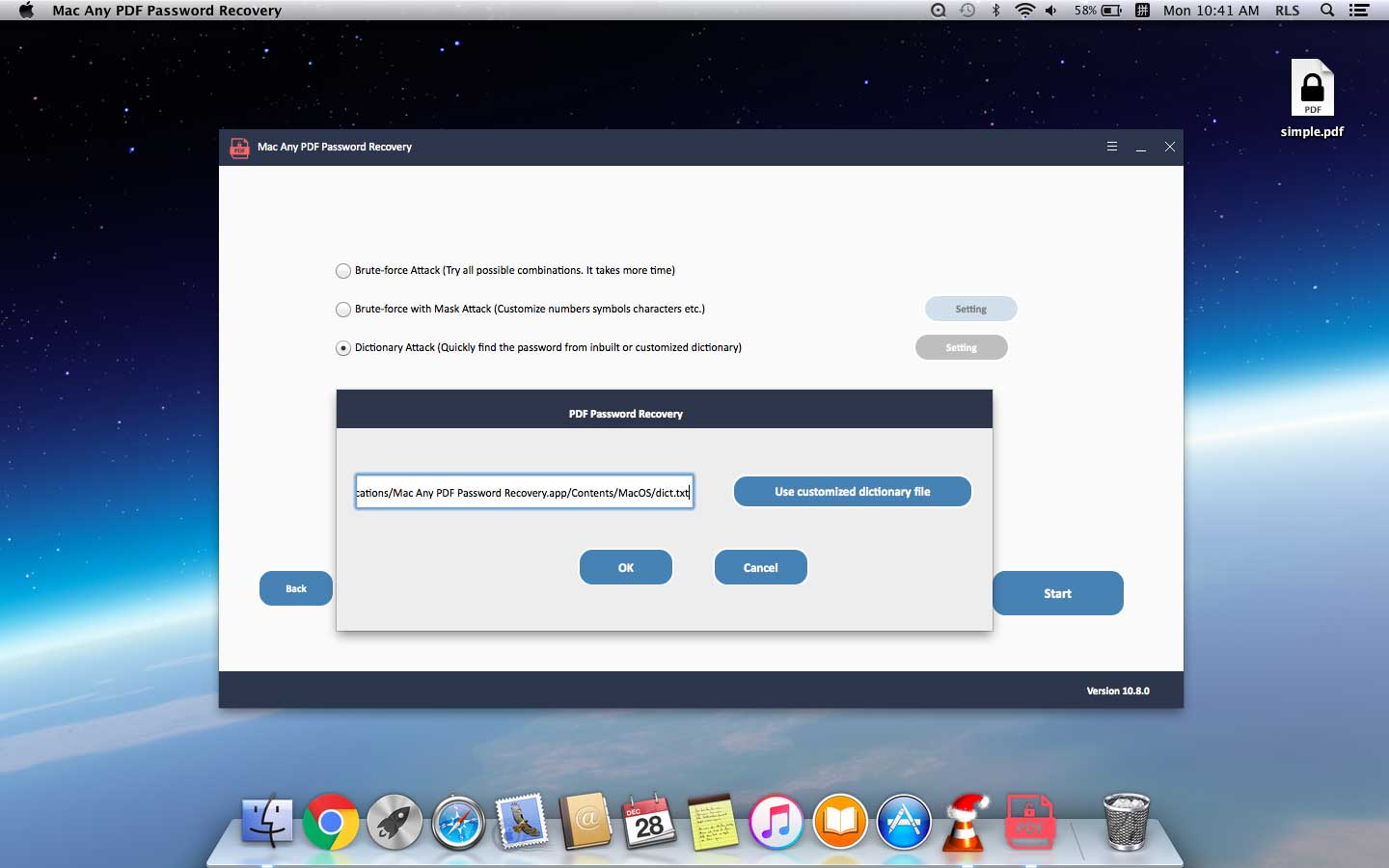Open the Apple menu

[x=26, y=11]
